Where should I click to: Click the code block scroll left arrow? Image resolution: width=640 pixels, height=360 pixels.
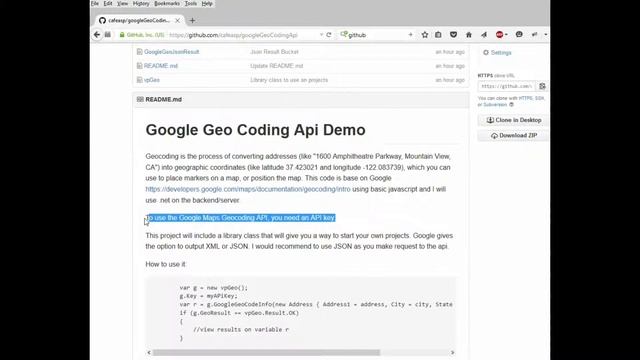coord(149,352)
